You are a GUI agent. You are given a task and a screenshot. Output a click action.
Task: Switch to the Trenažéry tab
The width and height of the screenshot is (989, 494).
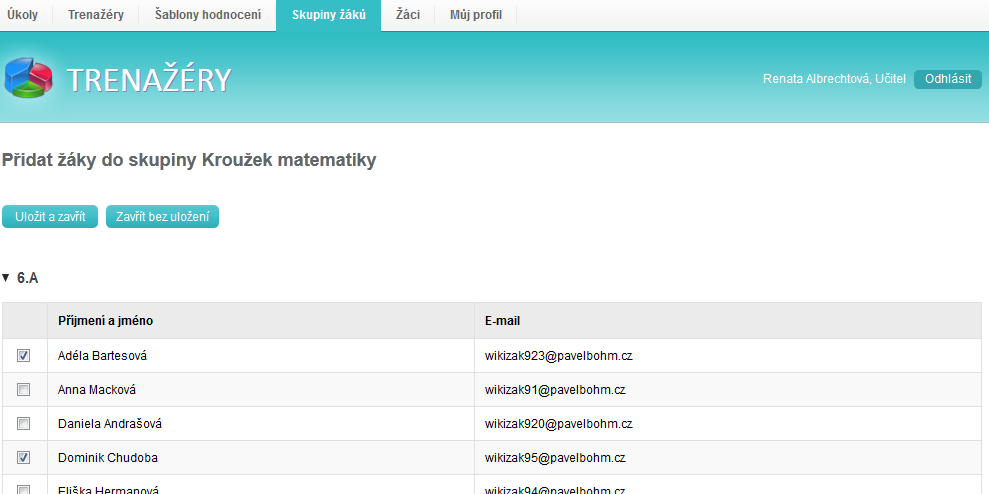(x=96, y=15)
